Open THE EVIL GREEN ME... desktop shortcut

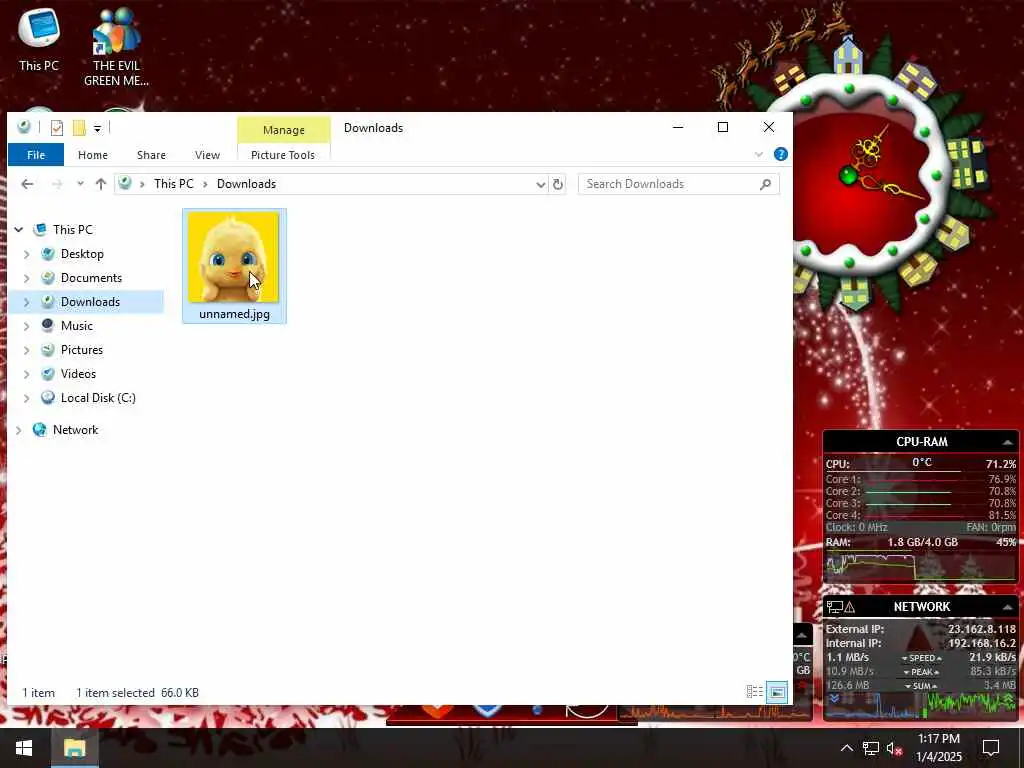116,48
